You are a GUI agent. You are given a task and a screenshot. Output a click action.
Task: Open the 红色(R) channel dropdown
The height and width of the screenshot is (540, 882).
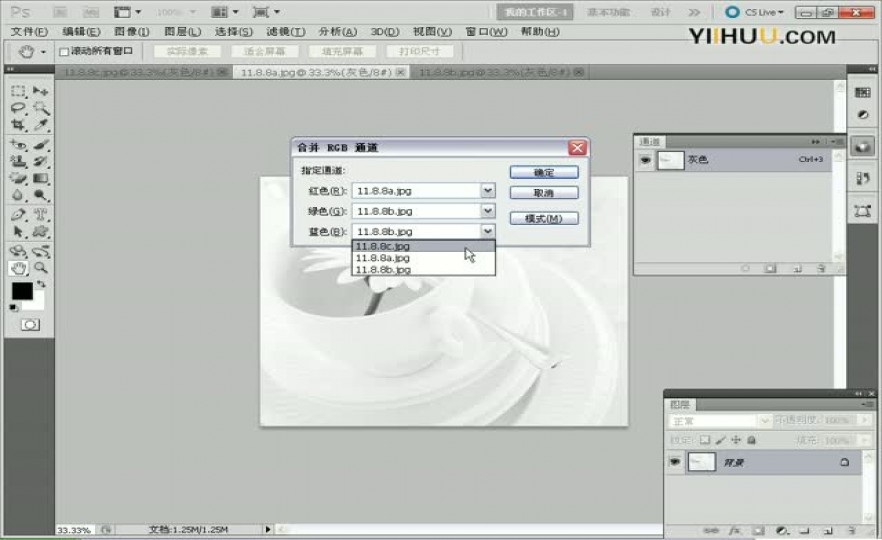(488, 191)
